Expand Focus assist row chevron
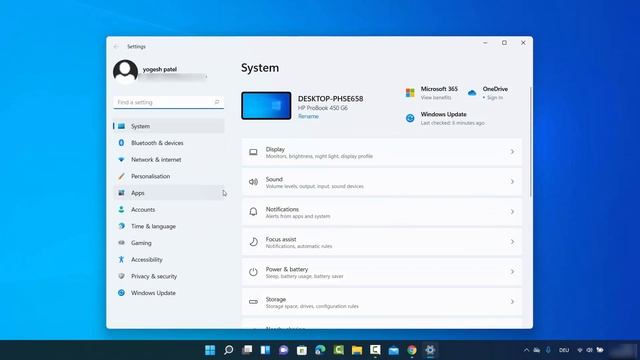Image resolution: width=640 pixels, height=360 pixels. coord(512,242)
